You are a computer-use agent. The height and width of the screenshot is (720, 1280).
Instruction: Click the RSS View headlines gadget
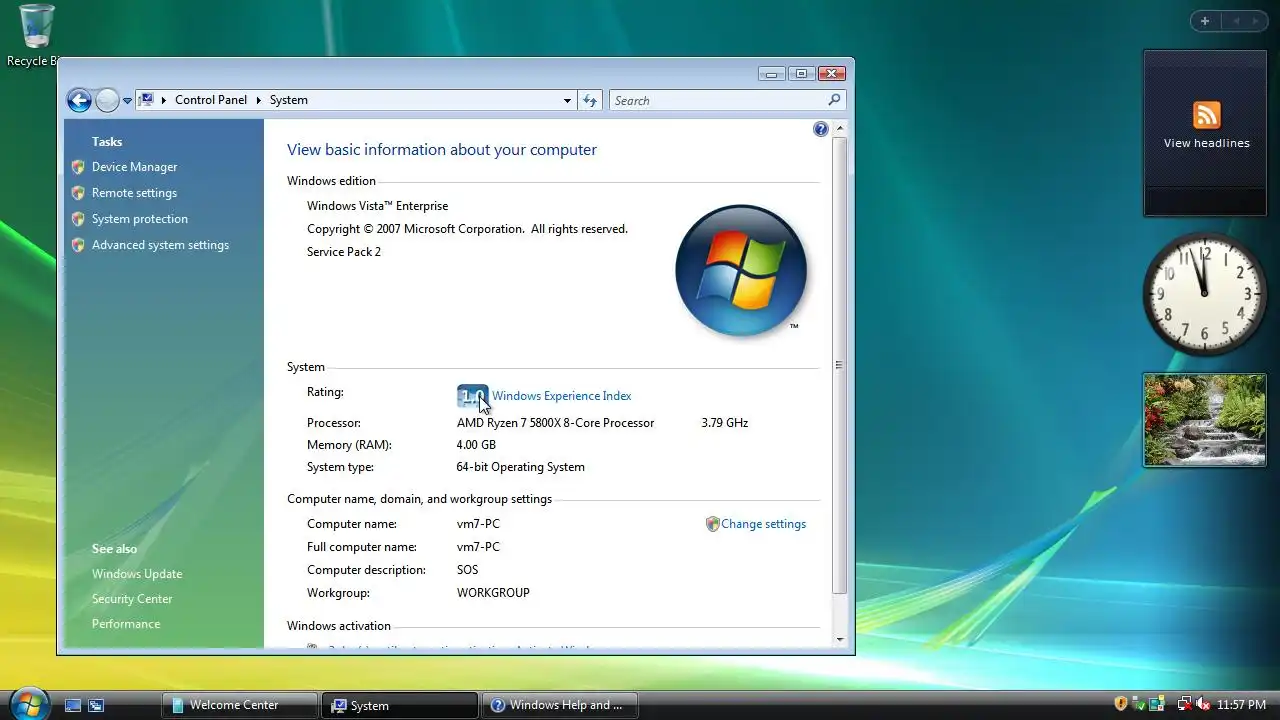pyautogui.click(x=1205, y=133)
